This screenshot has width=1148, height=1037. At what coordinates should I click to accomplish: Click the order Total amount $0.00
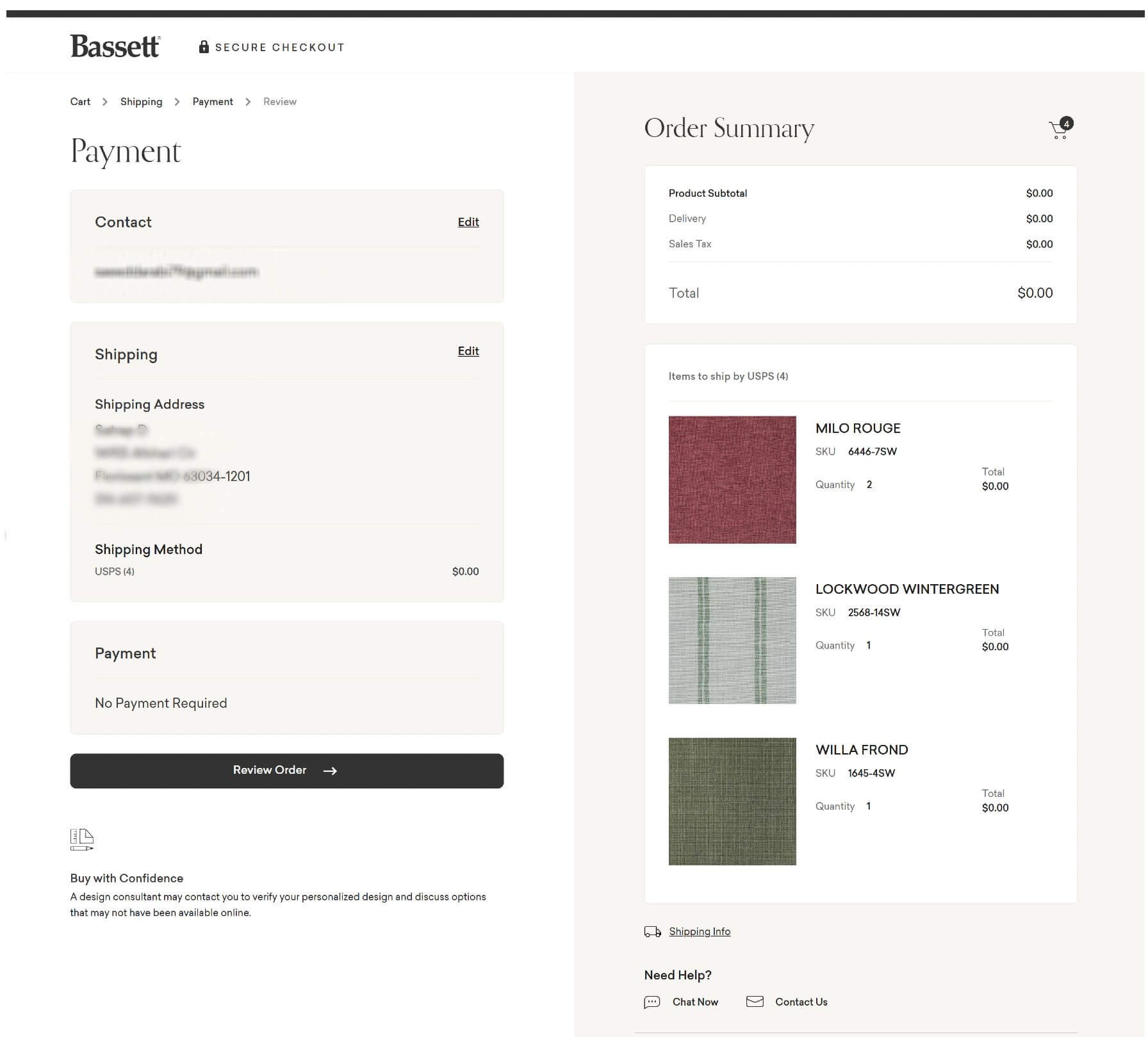1035,293
